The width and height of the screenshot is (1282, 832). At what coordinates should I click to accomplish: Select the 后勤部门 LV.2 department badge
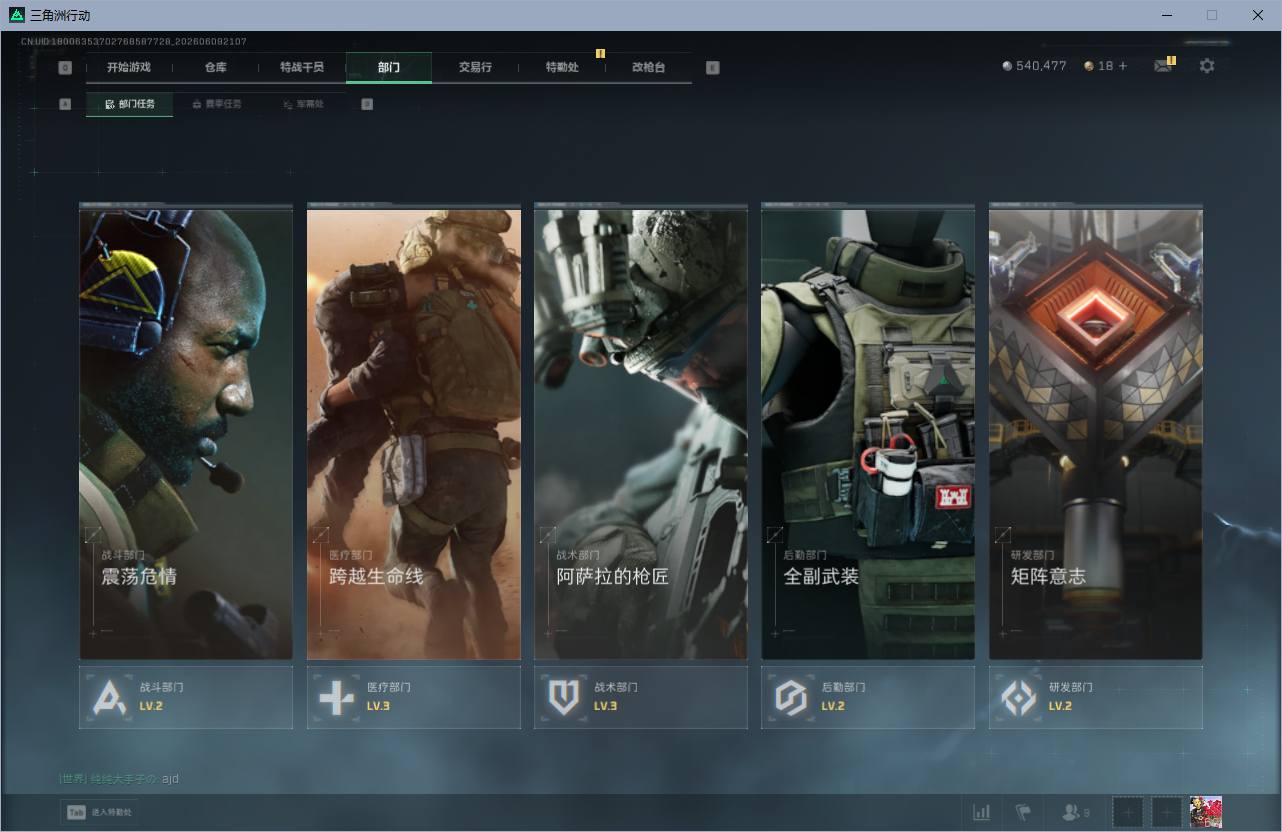(868, 697)
